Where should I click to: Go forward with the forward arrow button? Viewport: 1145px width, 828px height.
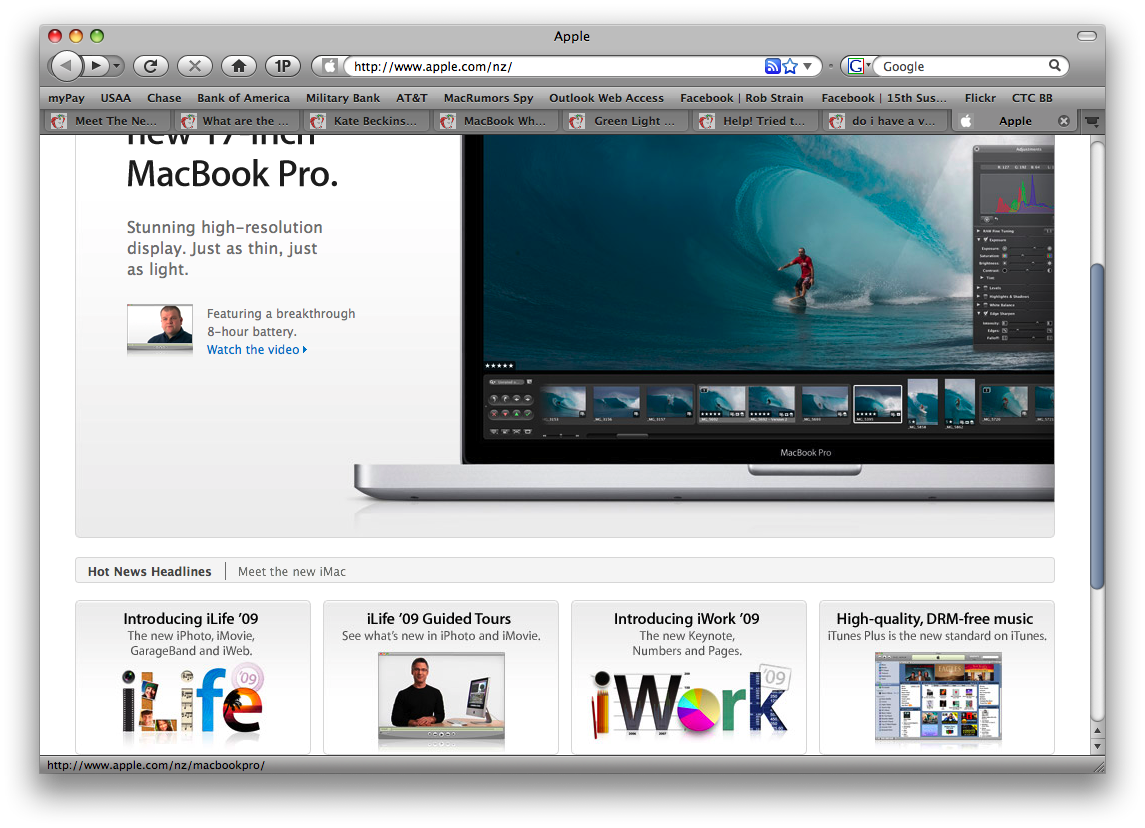[95, 66]
